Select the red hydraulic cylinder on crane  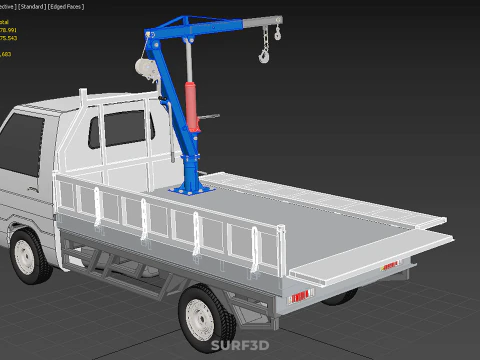tap(191, 107)
